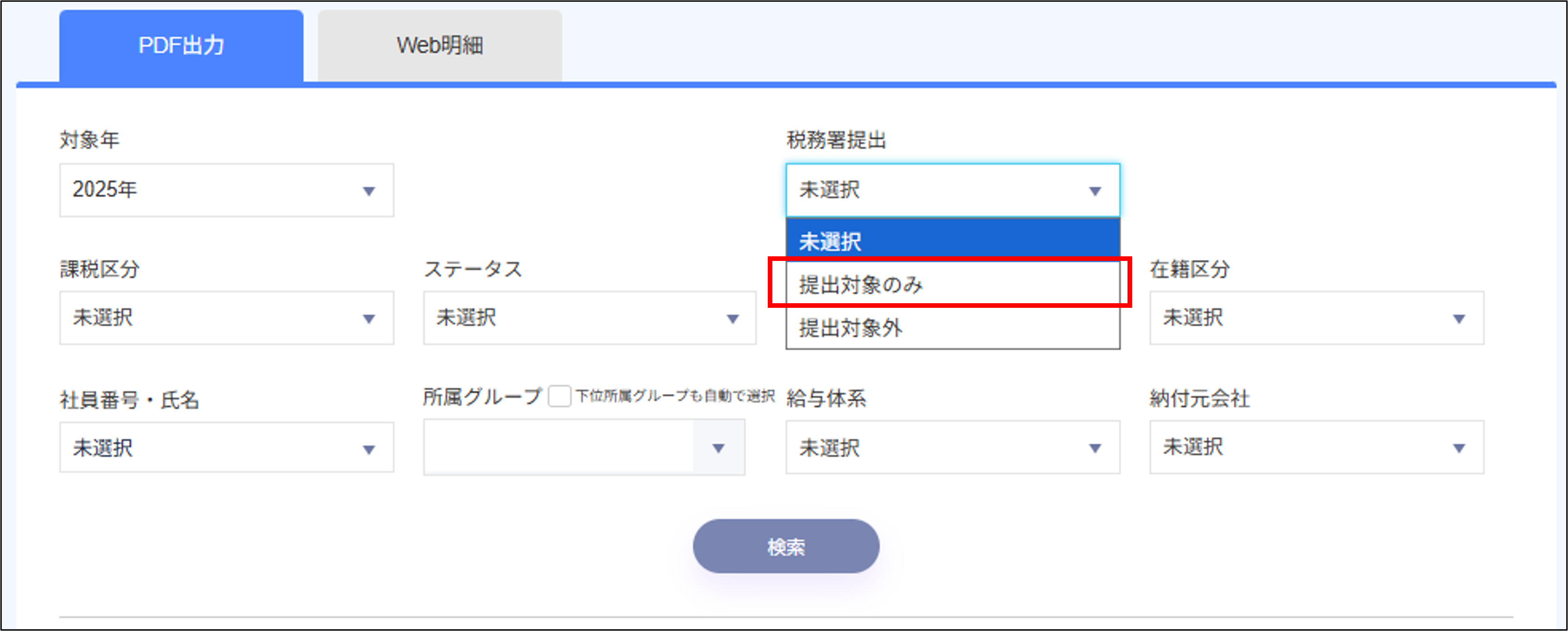
Task: Open the 対象年 dropdown arrow
Action: coord(368,191)
